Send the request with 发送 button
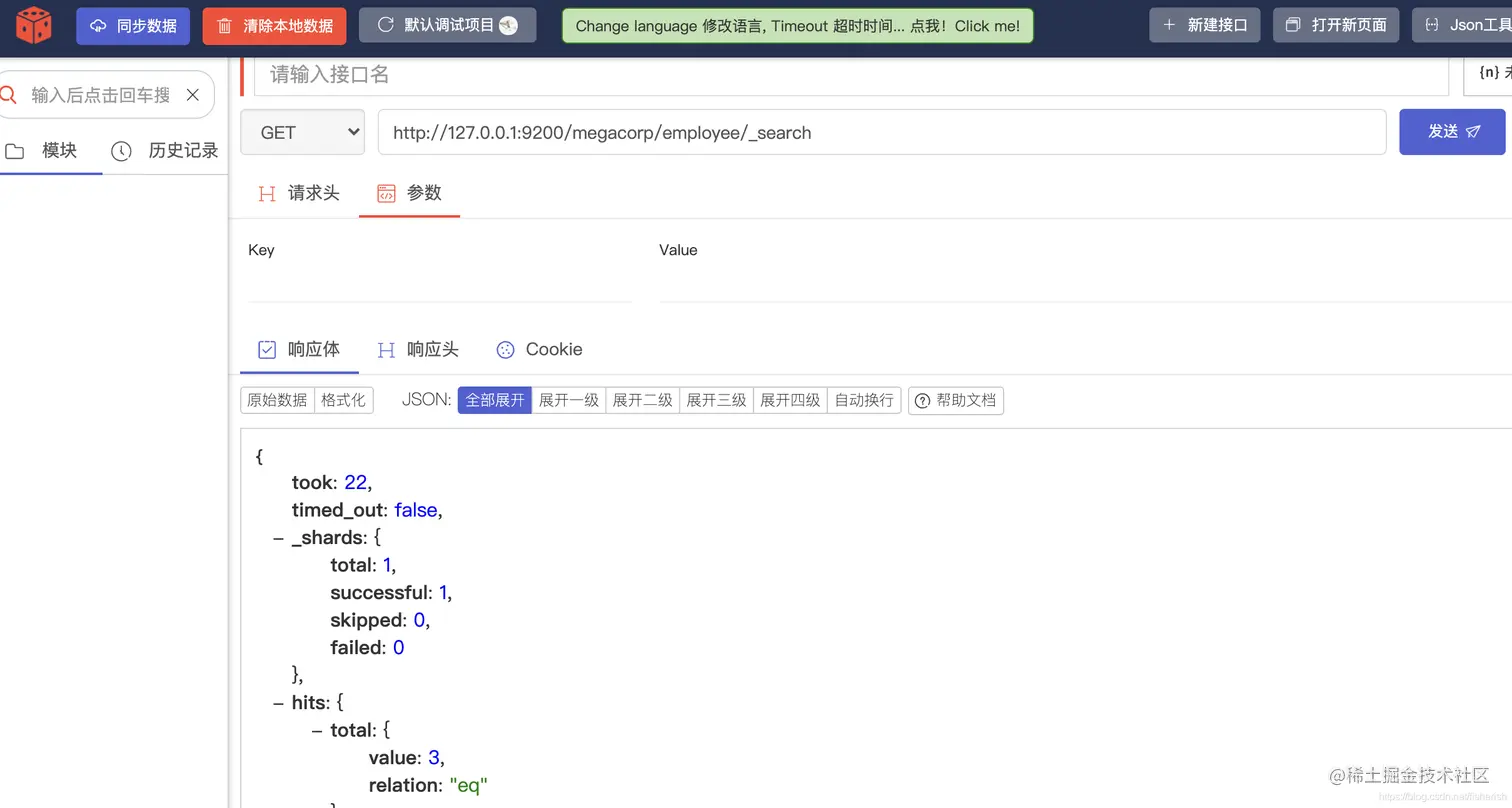This screenshot has height=808, width=1512. pyautogui.click(x=1452, y=132)
